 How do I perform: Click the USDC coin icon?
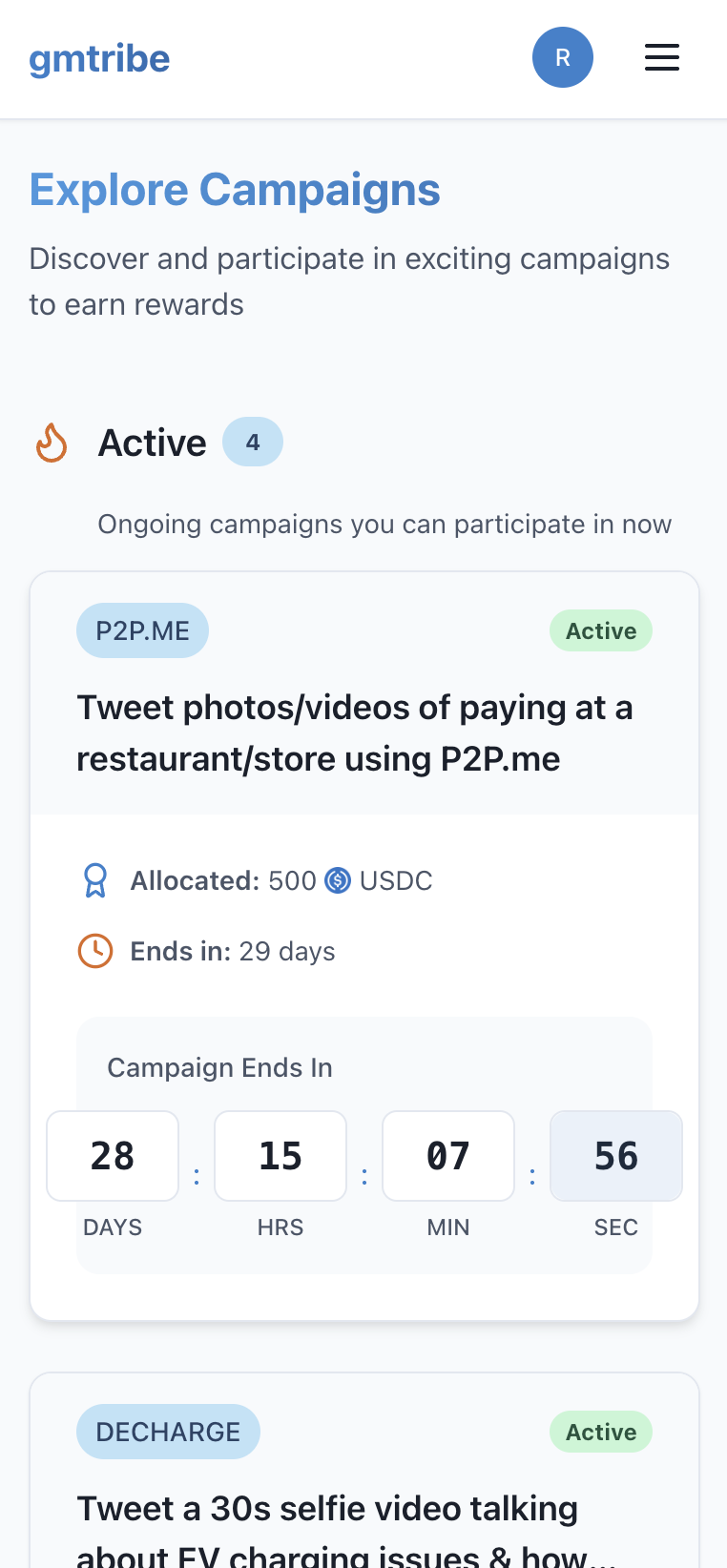click(338, 880)
